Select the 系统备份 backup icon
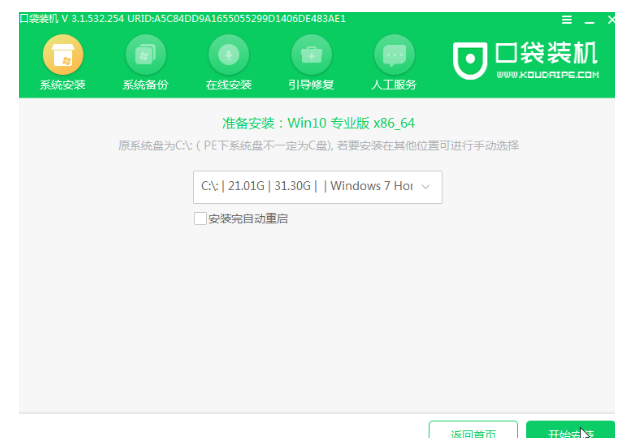 [145, 54]
